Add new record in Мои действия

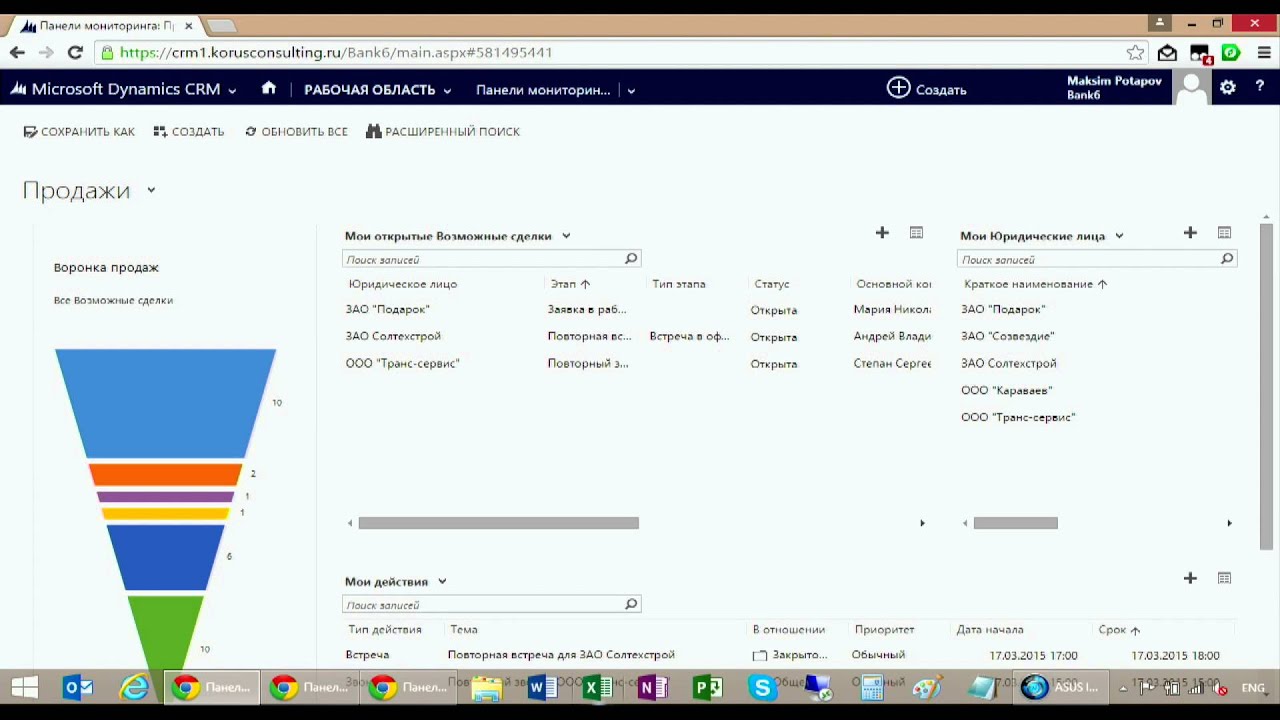click(1190, 578)
